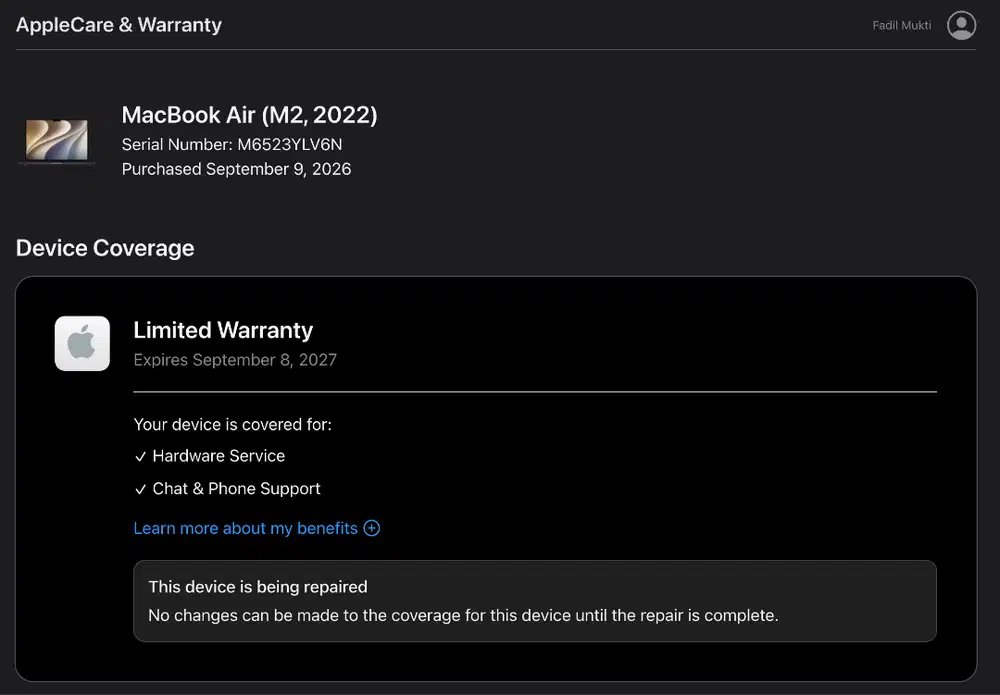
Task: Open Learn more about my benefits link
Action: pos(246,529)
